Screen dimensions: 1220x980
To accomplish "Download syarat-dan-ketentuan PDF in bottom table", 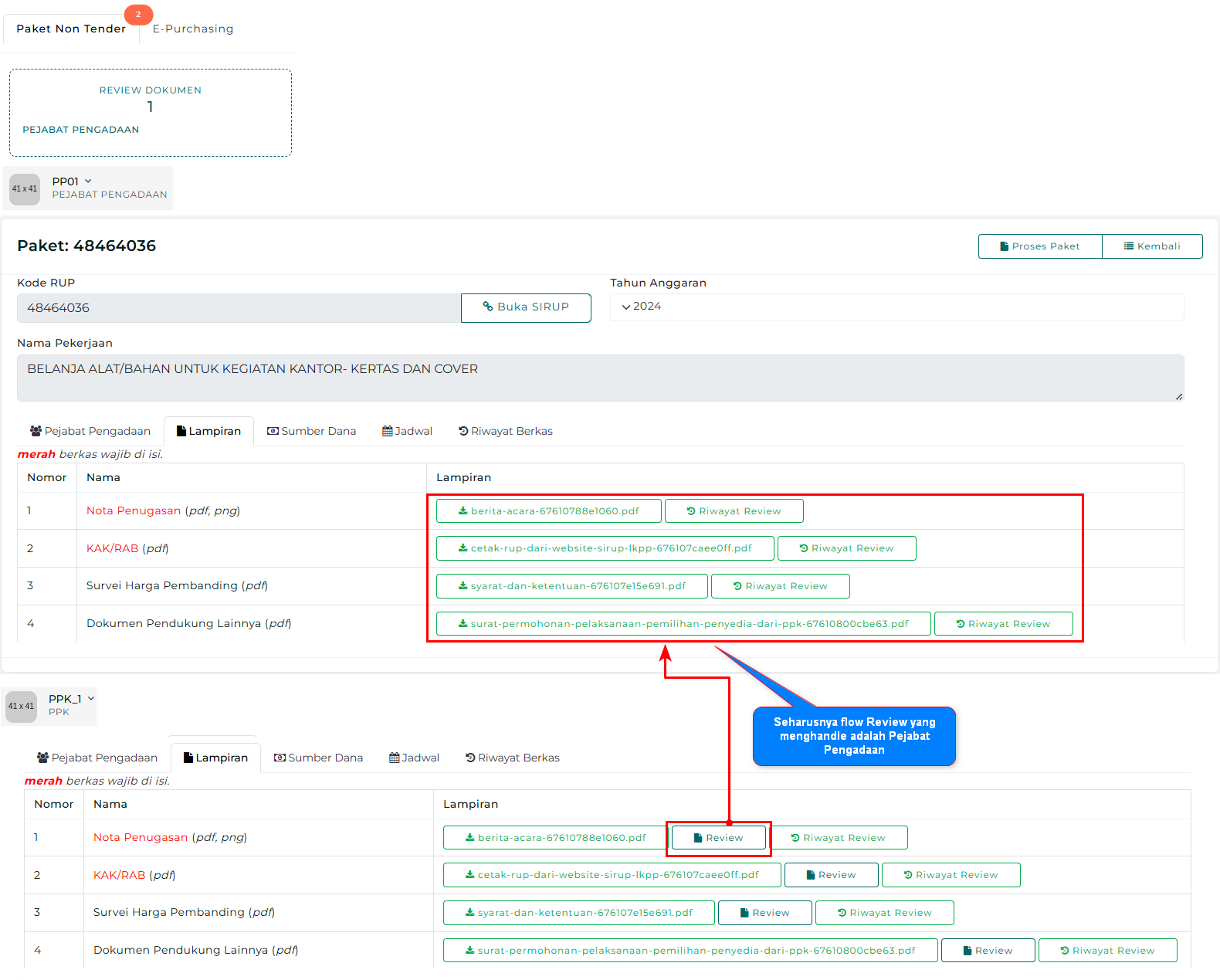I will pyautogui.click(x=578, y=913).
